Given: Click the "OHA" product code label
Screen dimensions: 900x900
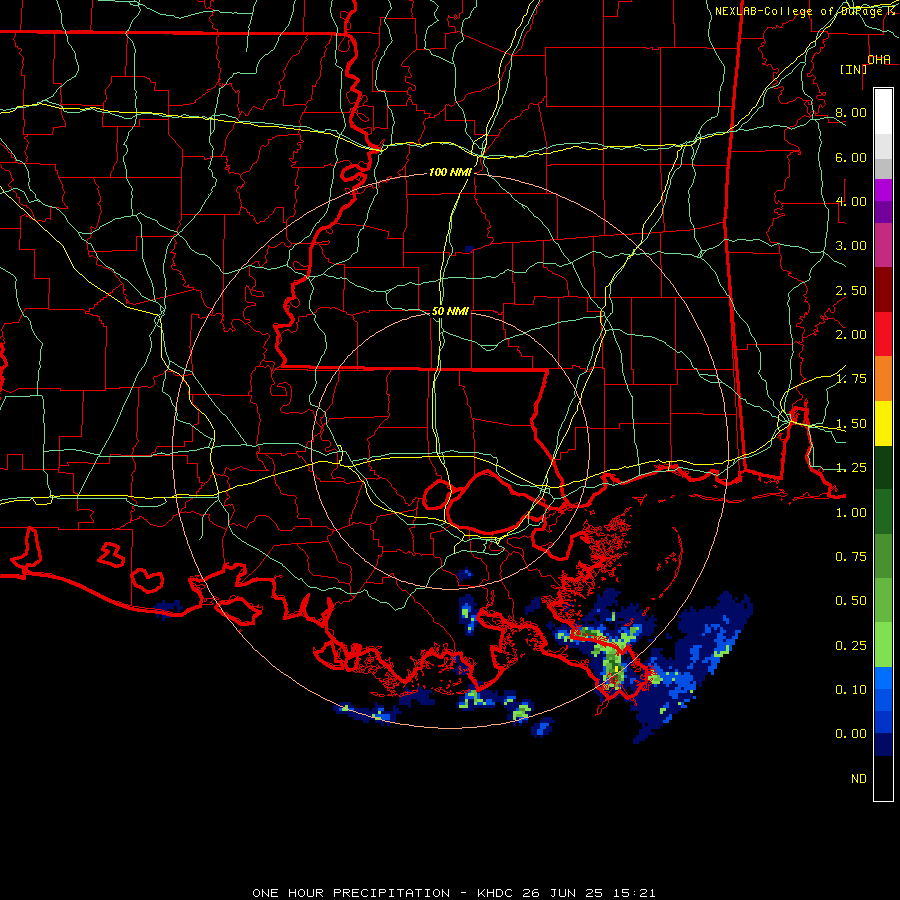Looking at the screenshot, I should tap(879, 59).
